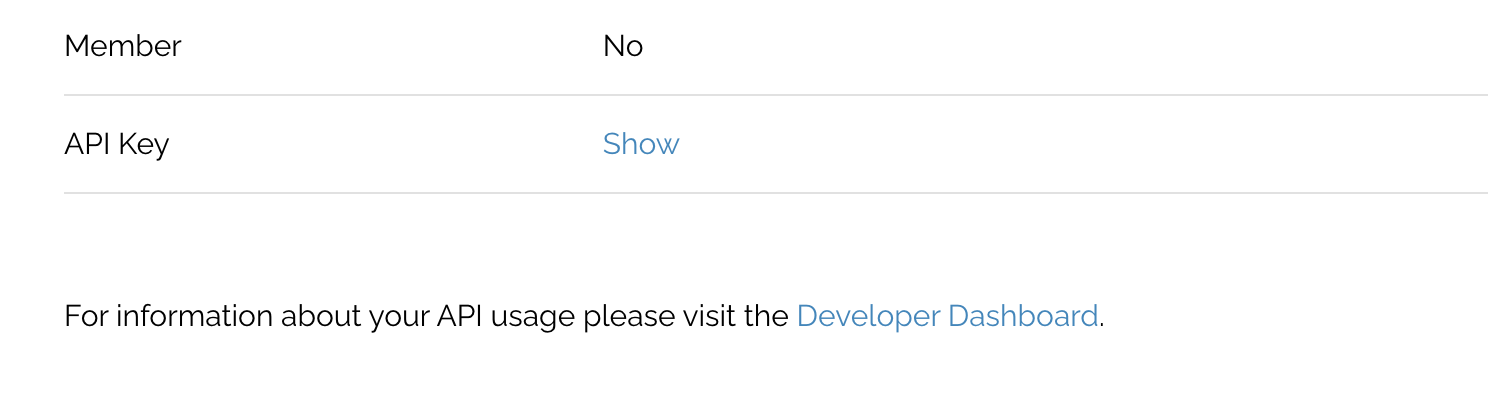Click the word "about" in usage sentence
The height and width of the screenshot is (414, 1488).
(x=321, y=316)
